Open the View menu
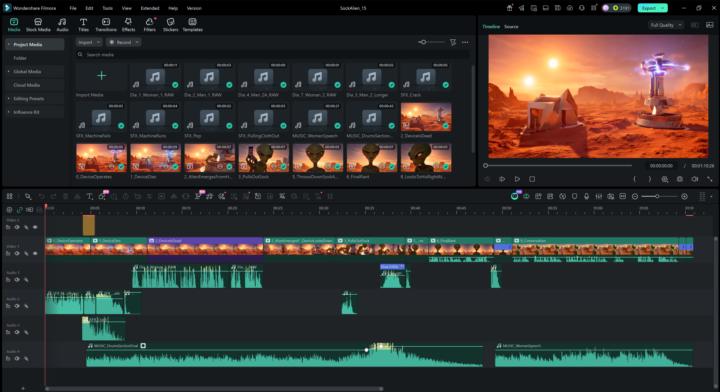The width and height of the screenshot is (720, 392). click(127, 8)
